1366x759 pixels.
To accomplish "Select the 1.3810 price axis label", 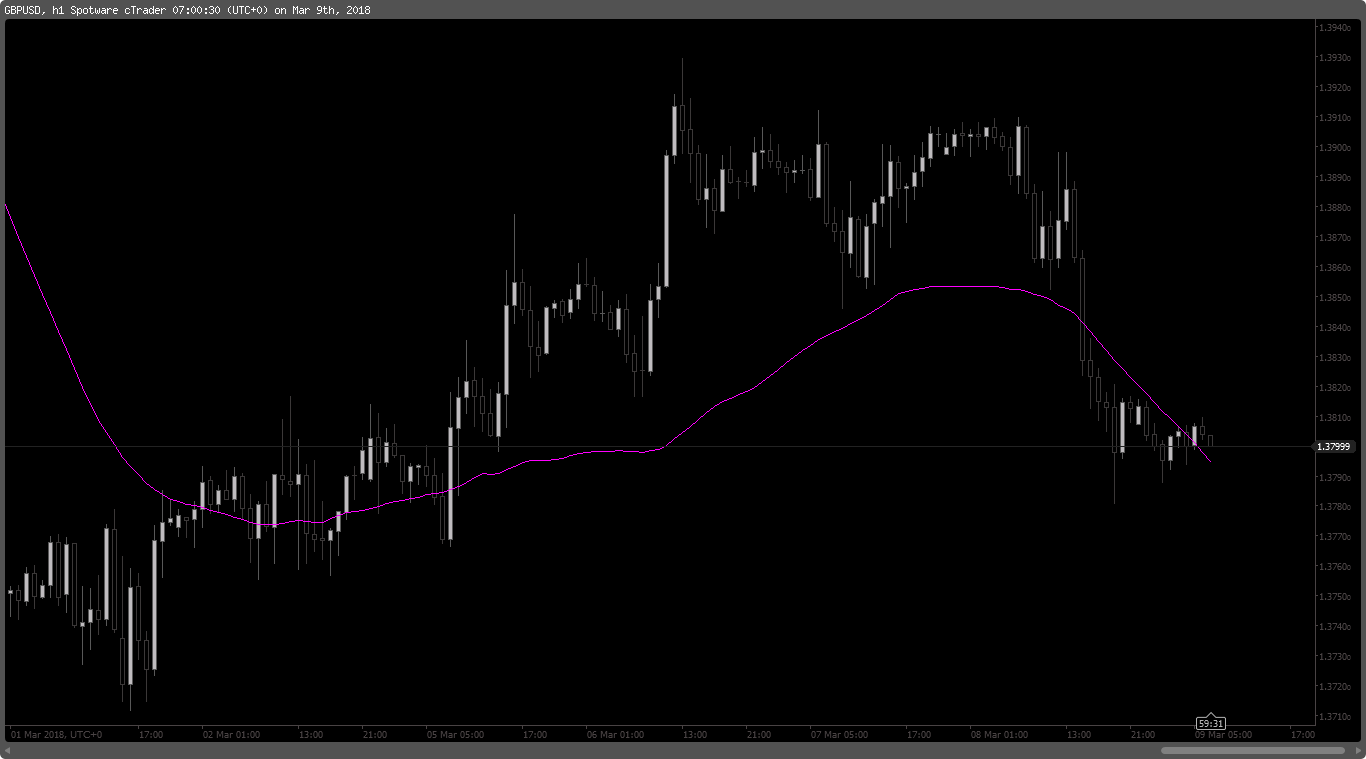I will (x=1335, y=418).
